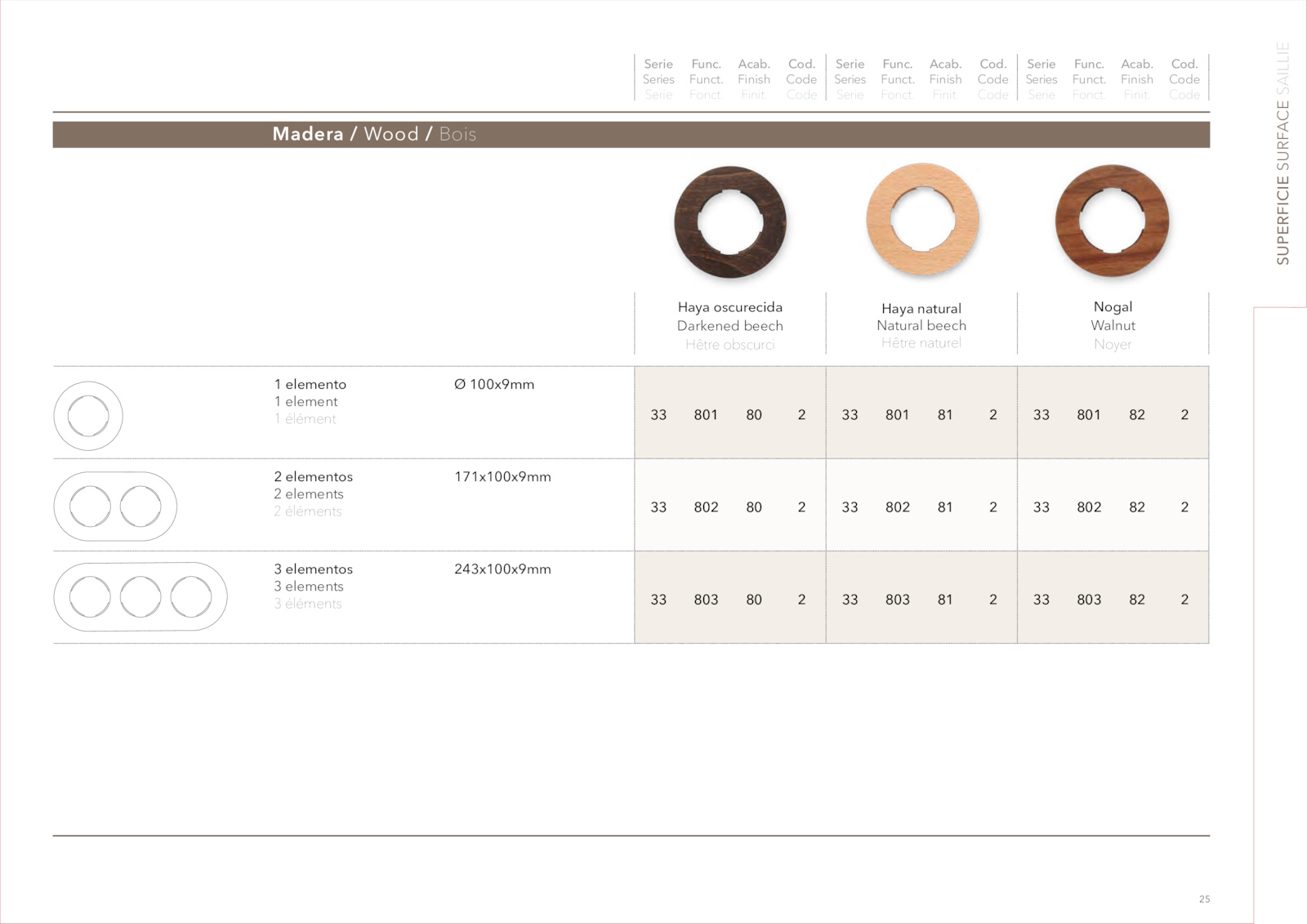This screenshot has height=924, width=1307.
Task: Click the '1 elemento' row text
Action: point(310,384)
